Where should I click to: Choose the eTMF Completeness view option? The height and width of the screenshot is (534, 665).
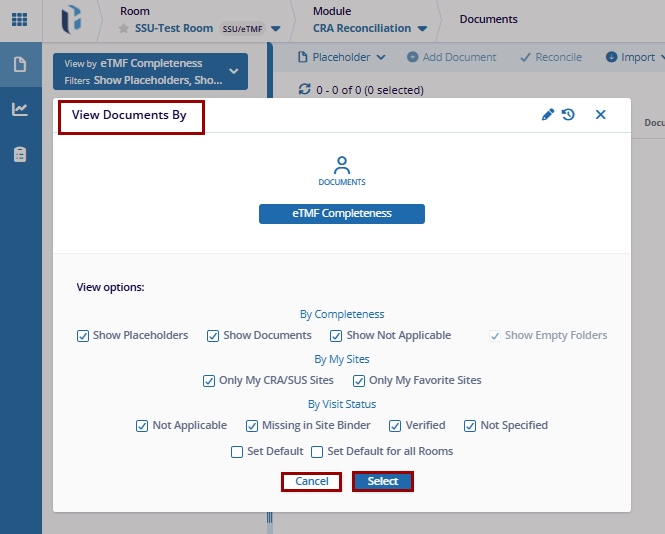pos(341,214)
